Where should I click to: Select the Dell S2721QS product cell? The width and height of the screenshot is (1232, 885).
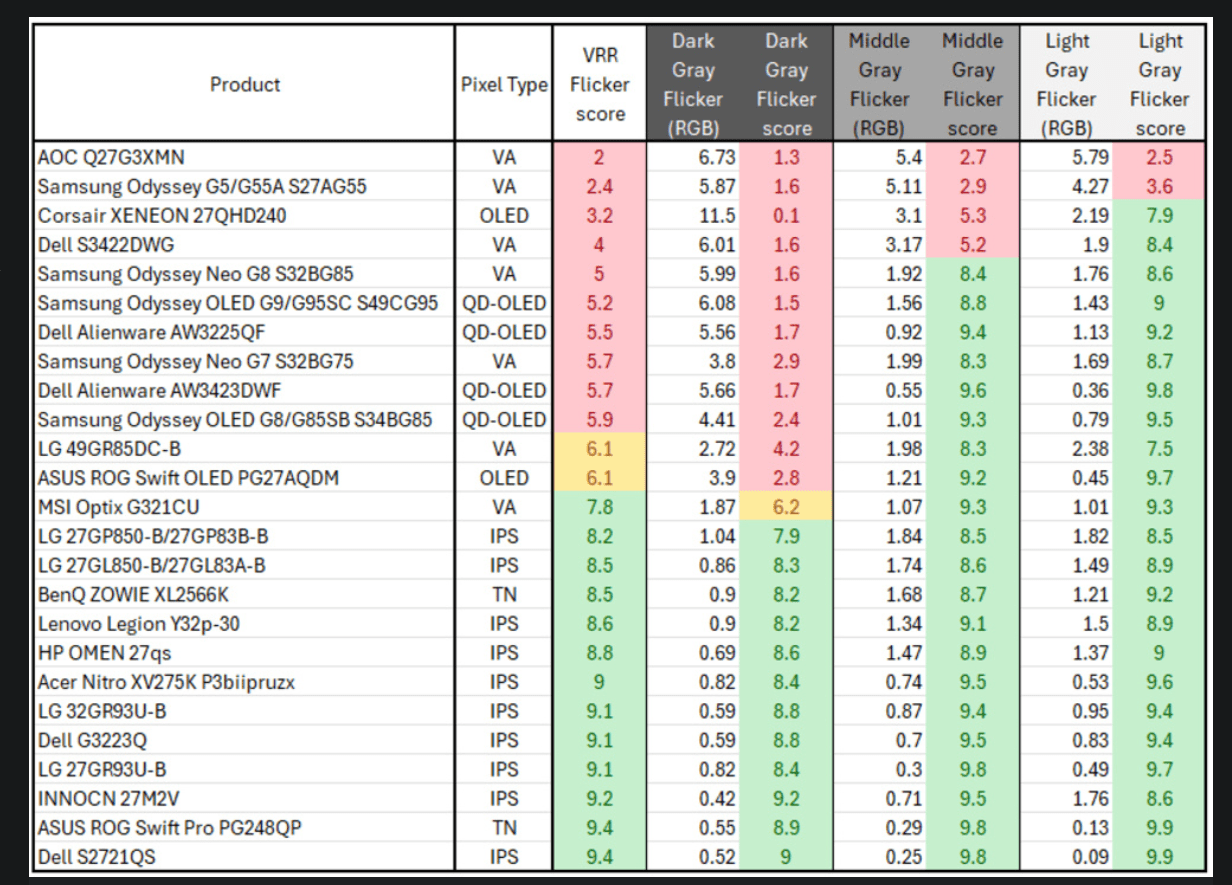pyautogui.click(x=245, y=856)
